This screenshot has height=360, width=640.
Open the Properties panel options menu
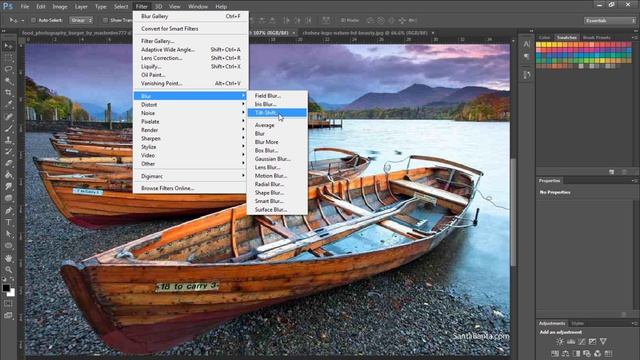tap(634, 181)
